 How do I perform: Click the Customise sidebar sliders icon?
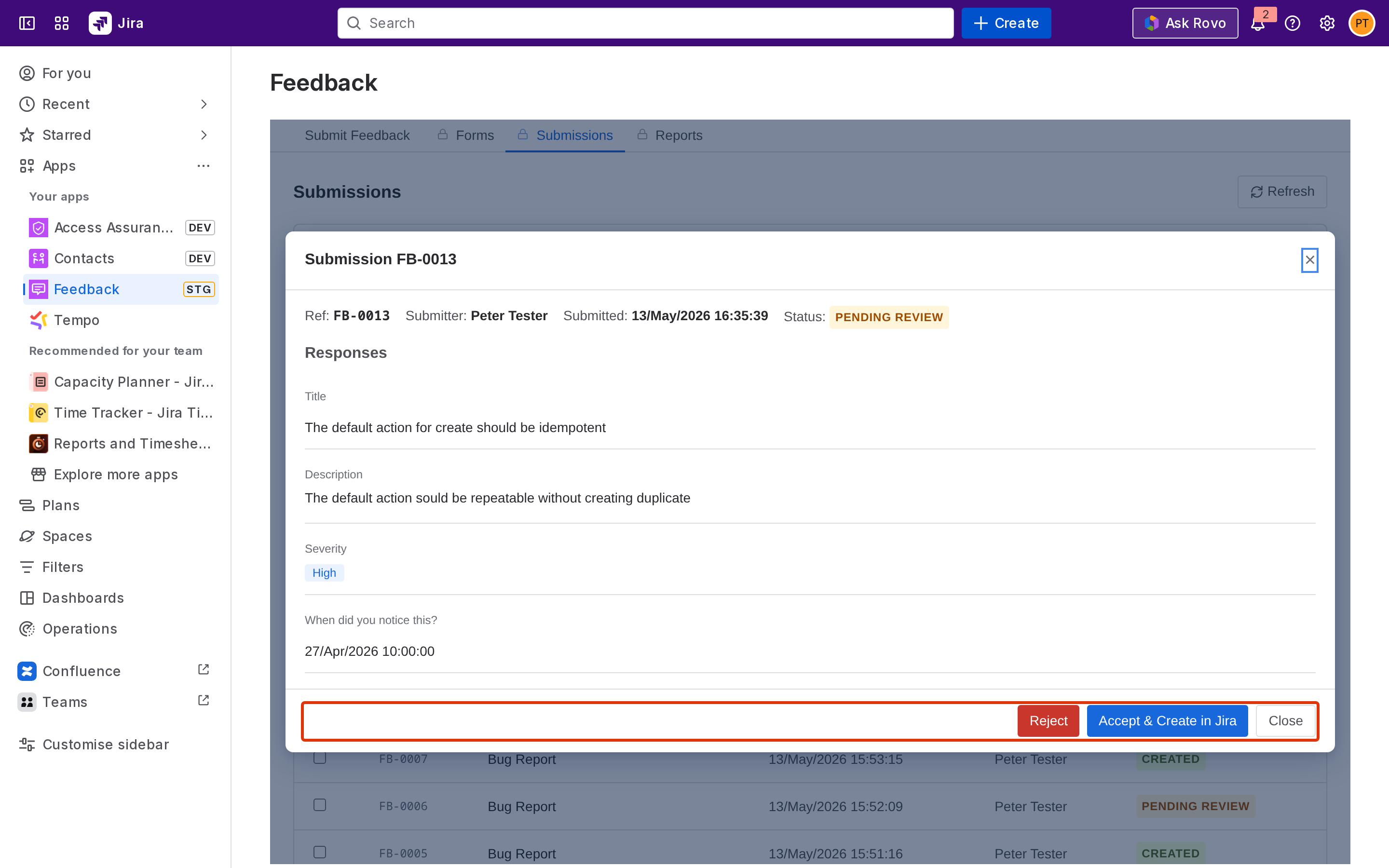tap(27, 745)
